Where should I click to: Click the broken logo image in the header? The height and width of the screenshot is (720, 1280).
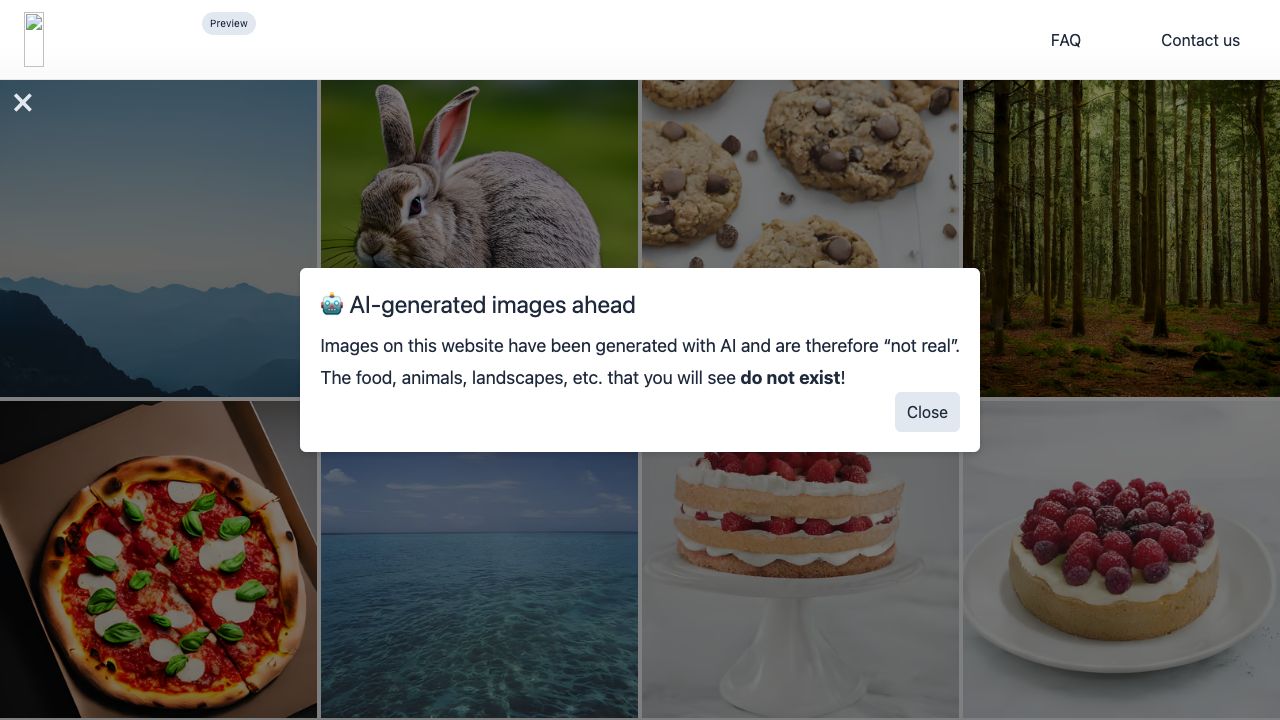(x=34, y=40)
